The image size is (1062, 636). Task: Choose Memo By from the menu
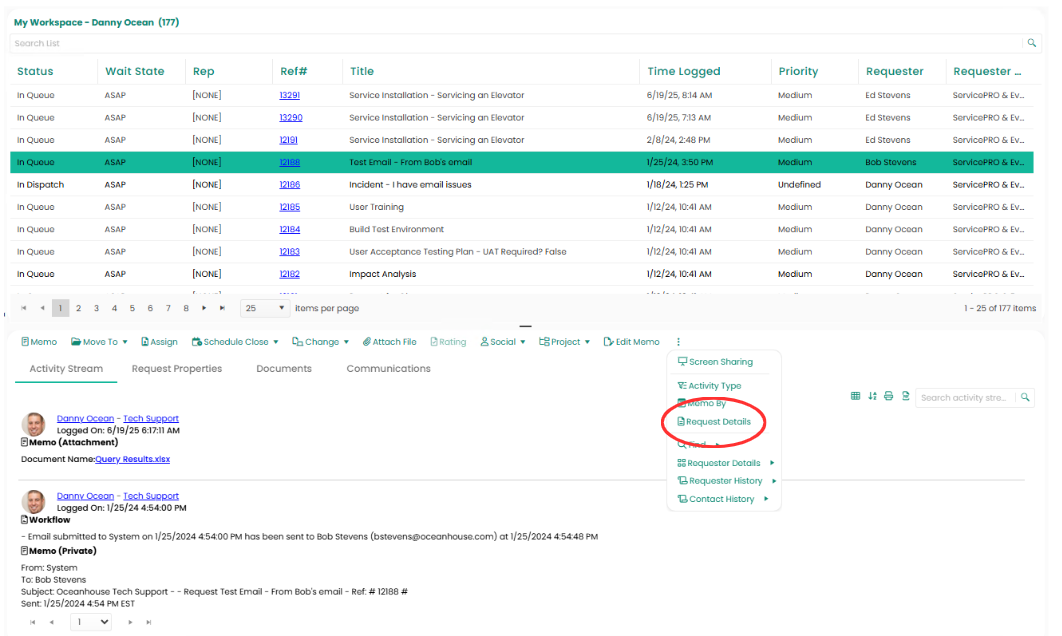702,403
